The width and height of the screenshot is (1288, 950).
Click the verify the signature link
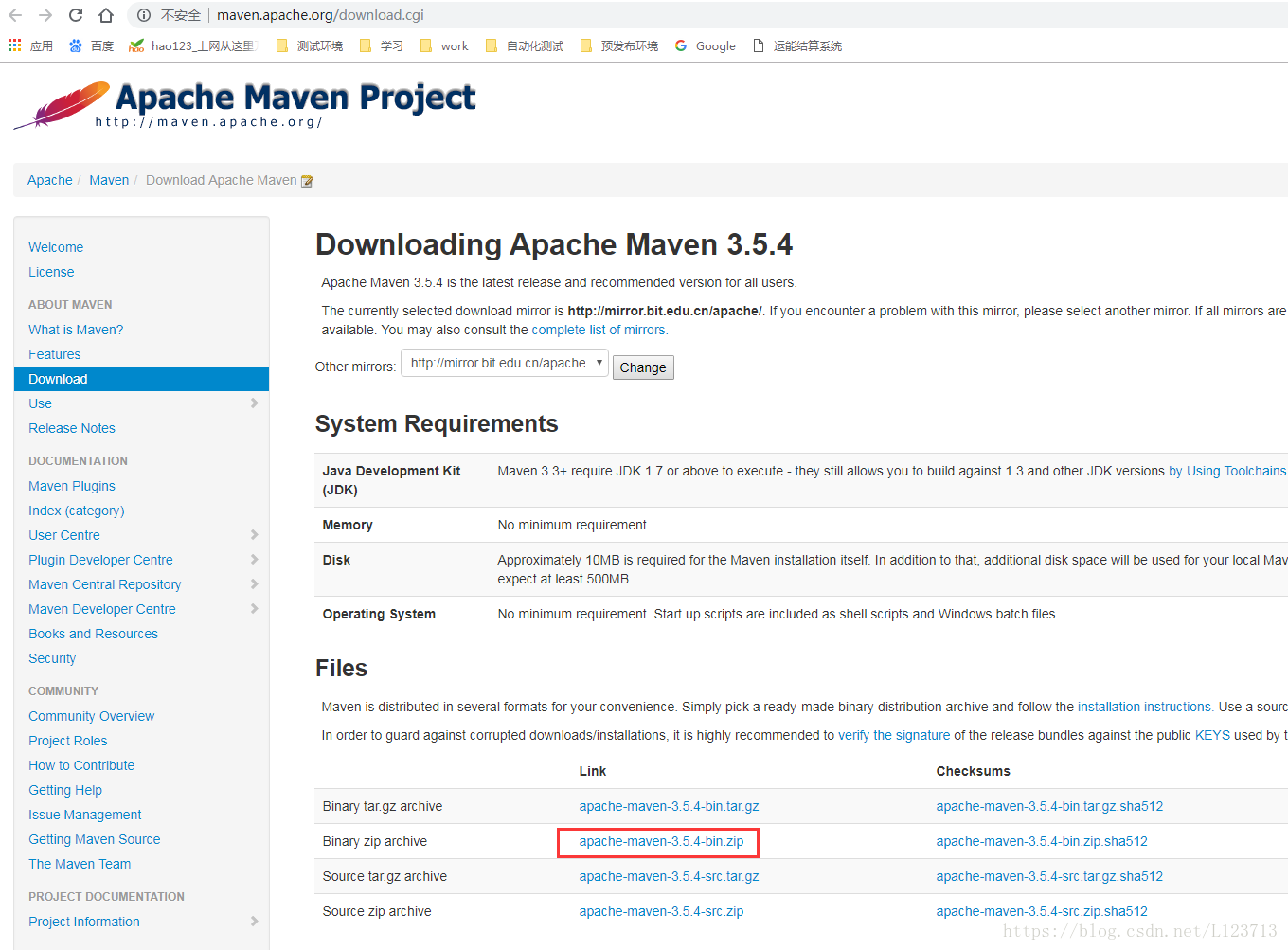pos(894,735)
